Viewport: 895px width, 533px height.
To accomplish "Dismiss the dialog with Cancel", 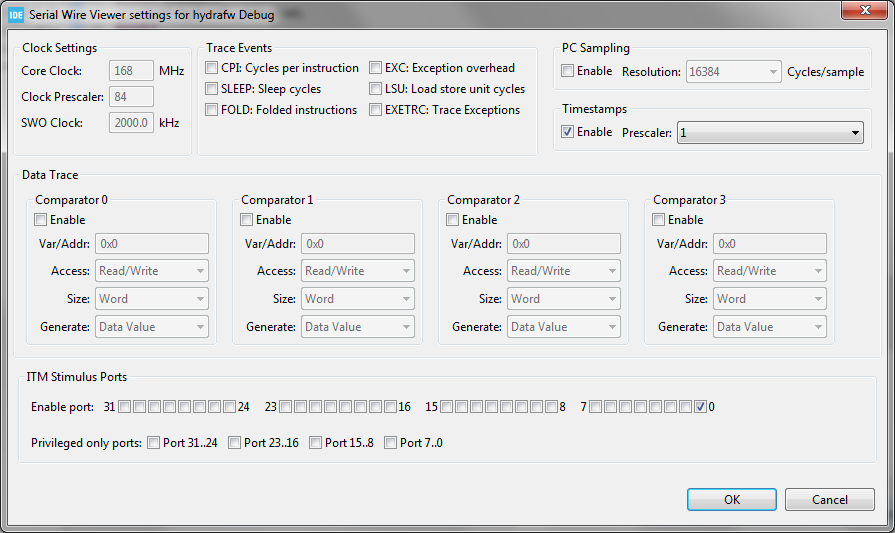I will pyautogui.click(x=830, y=500).
